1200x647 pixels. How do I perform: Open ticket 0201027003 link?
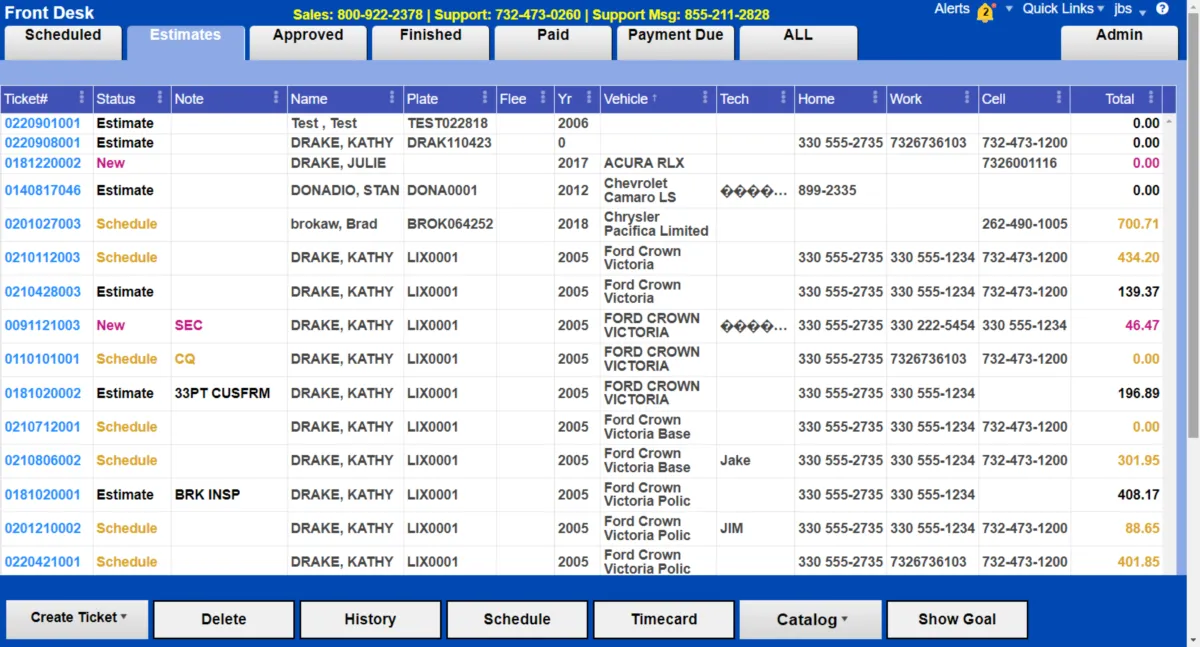[43, 224]
